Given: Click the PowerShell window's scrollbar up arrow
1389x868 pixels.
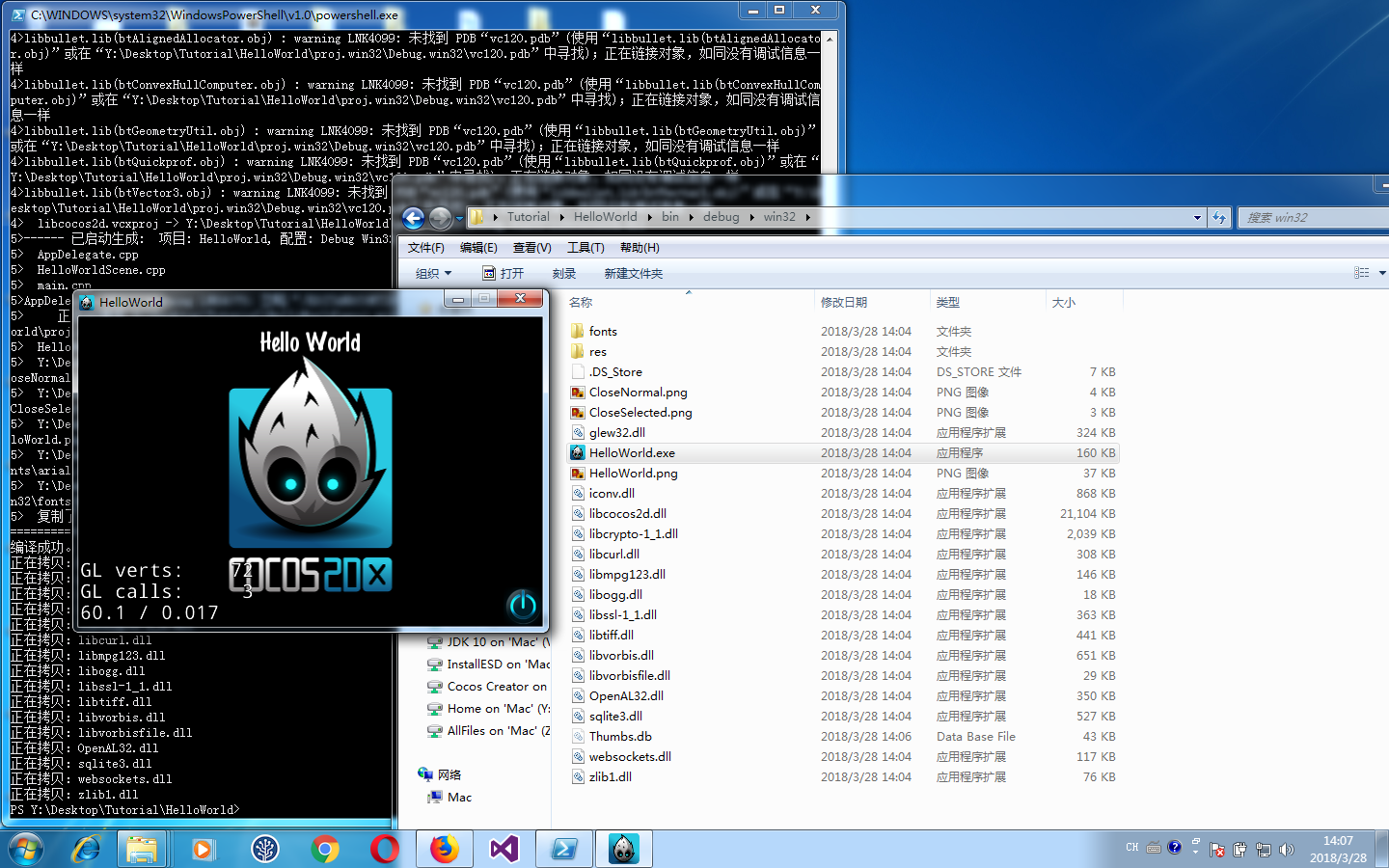Looking at the screenshot, I should (830, 39).
